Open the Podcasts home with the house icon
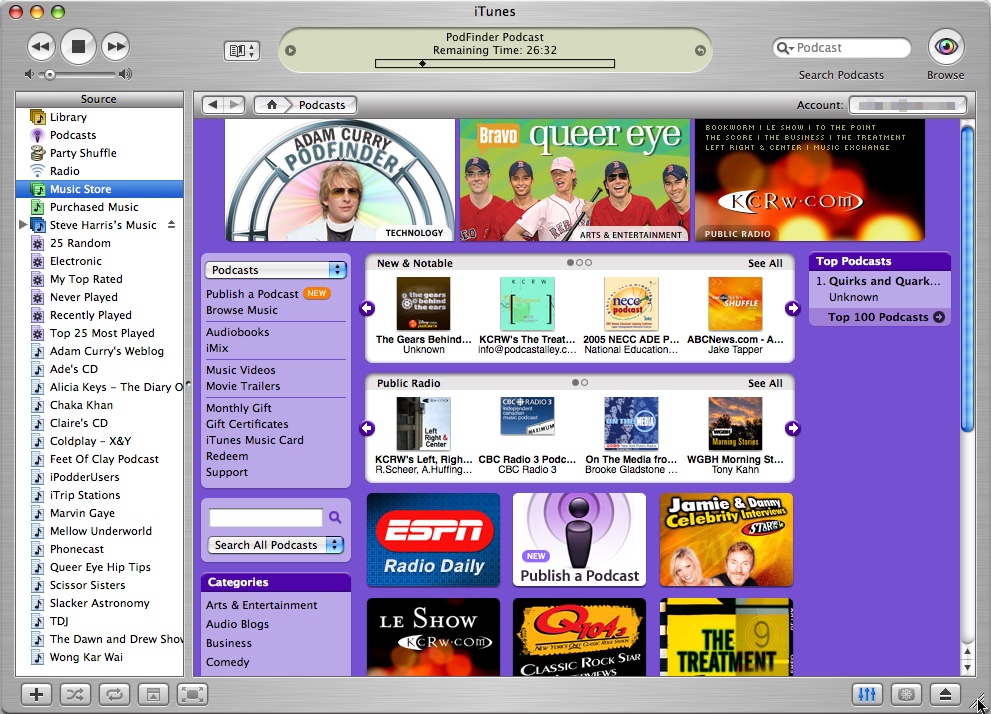 [270, 104]
